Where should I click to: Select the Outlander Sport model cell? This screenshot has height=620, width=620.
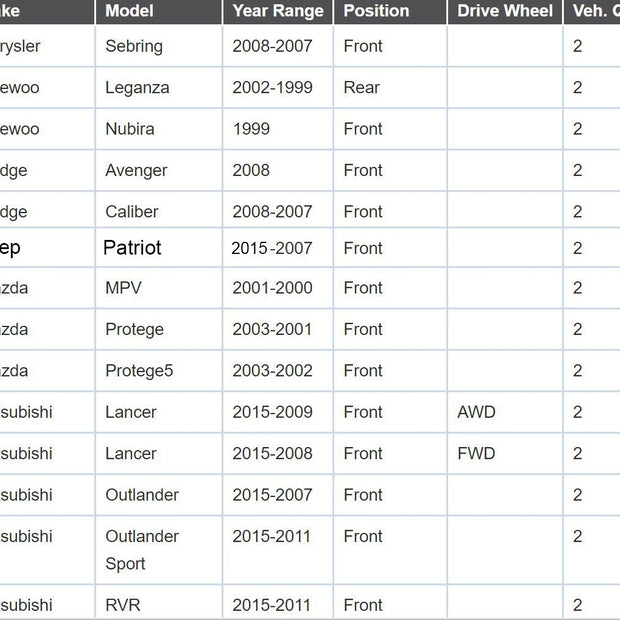[159, 550]
